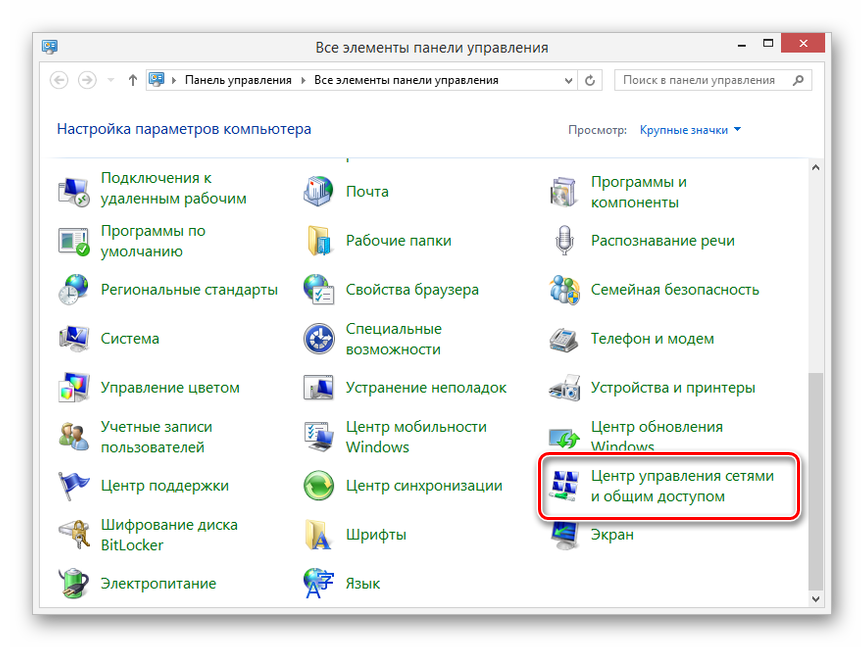Click the Распознавание речи microphone icon
The height and width of the screenshot is (647, 864).
point(564,241)
